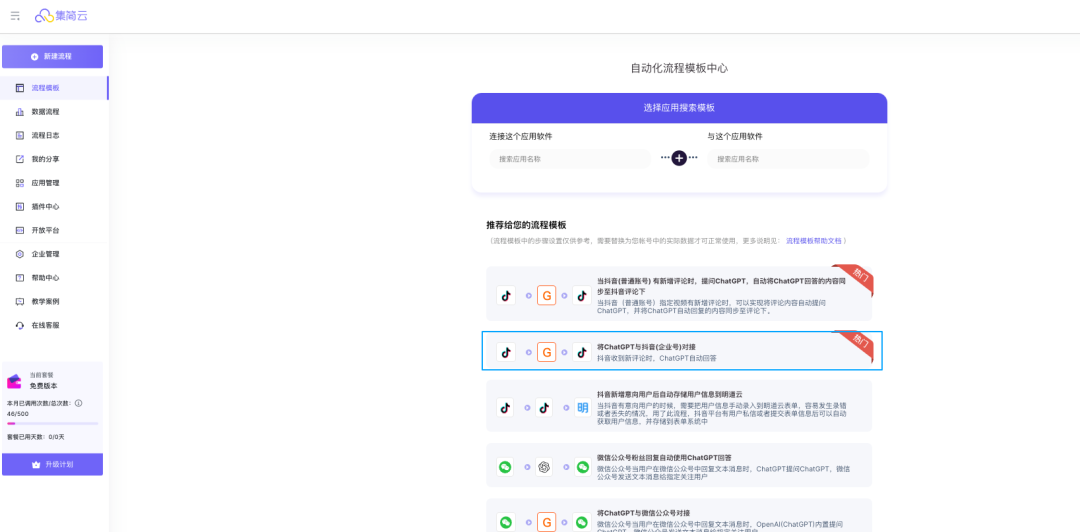This screenshot has height=532, width=1080.
Task: Open the 将ChatGPT与抖音(企业号)对接 template card
Action: tap(682, 351)
